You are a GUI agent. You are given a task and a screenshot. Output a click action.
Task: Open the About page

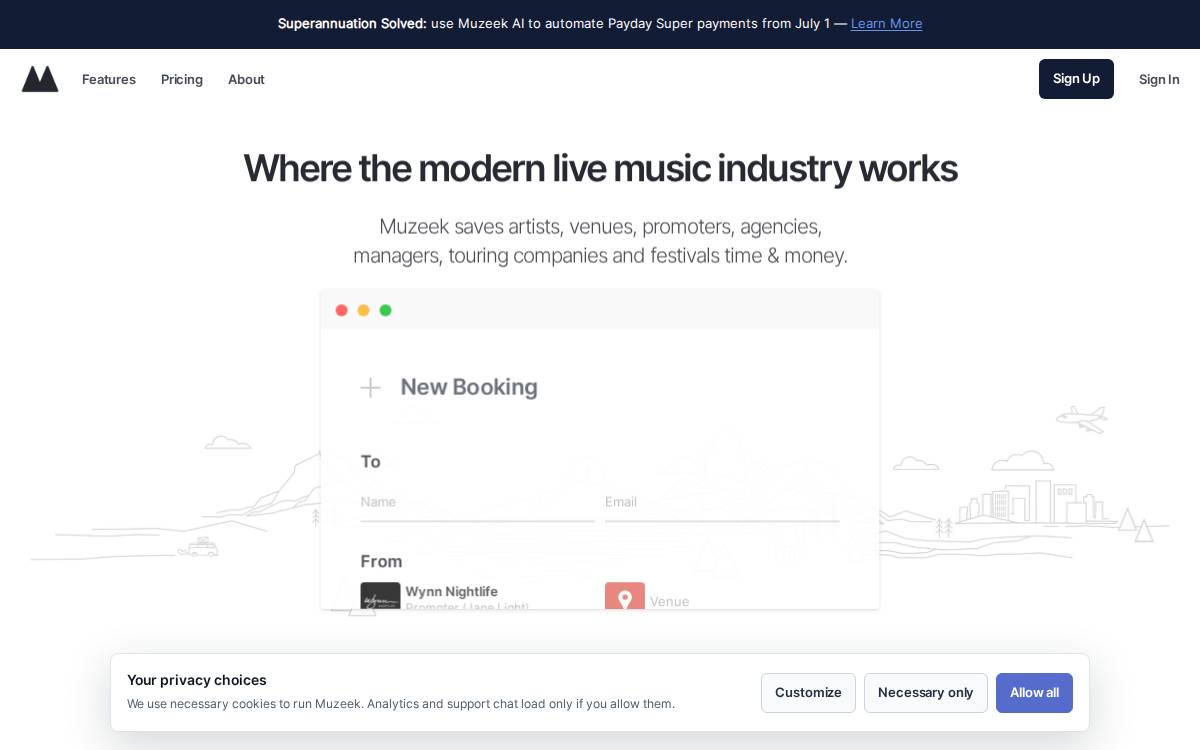[246, 79]
